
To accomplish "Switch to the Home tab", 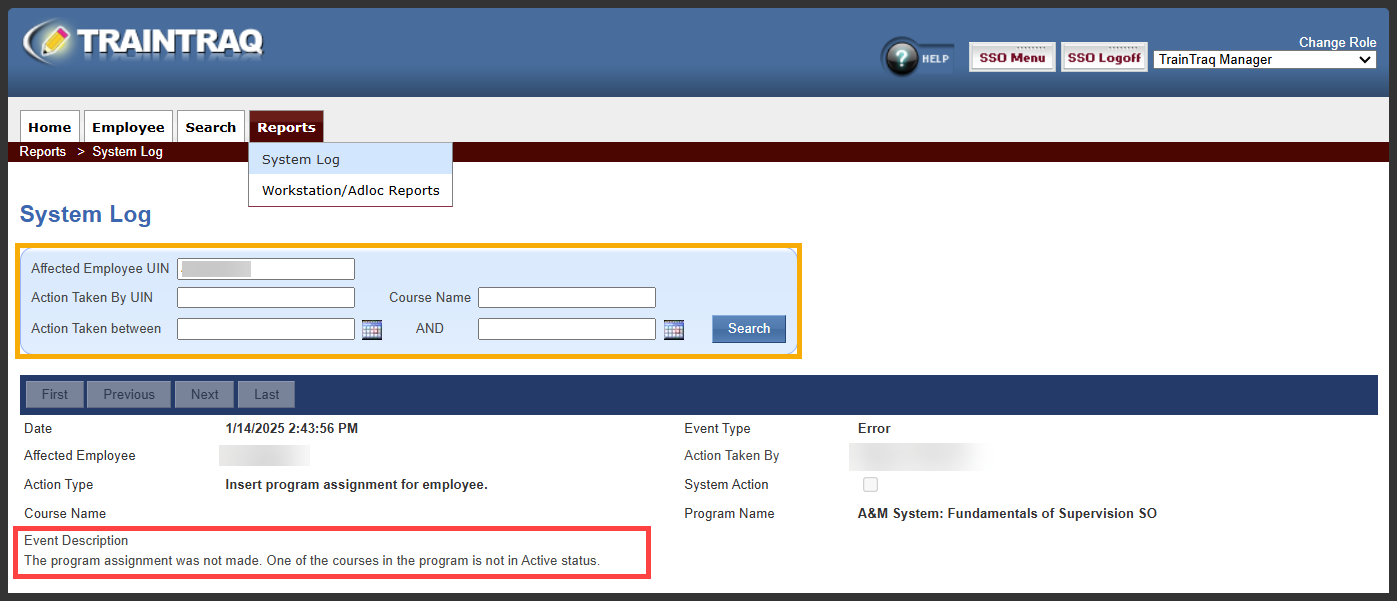I will point(49,127).
